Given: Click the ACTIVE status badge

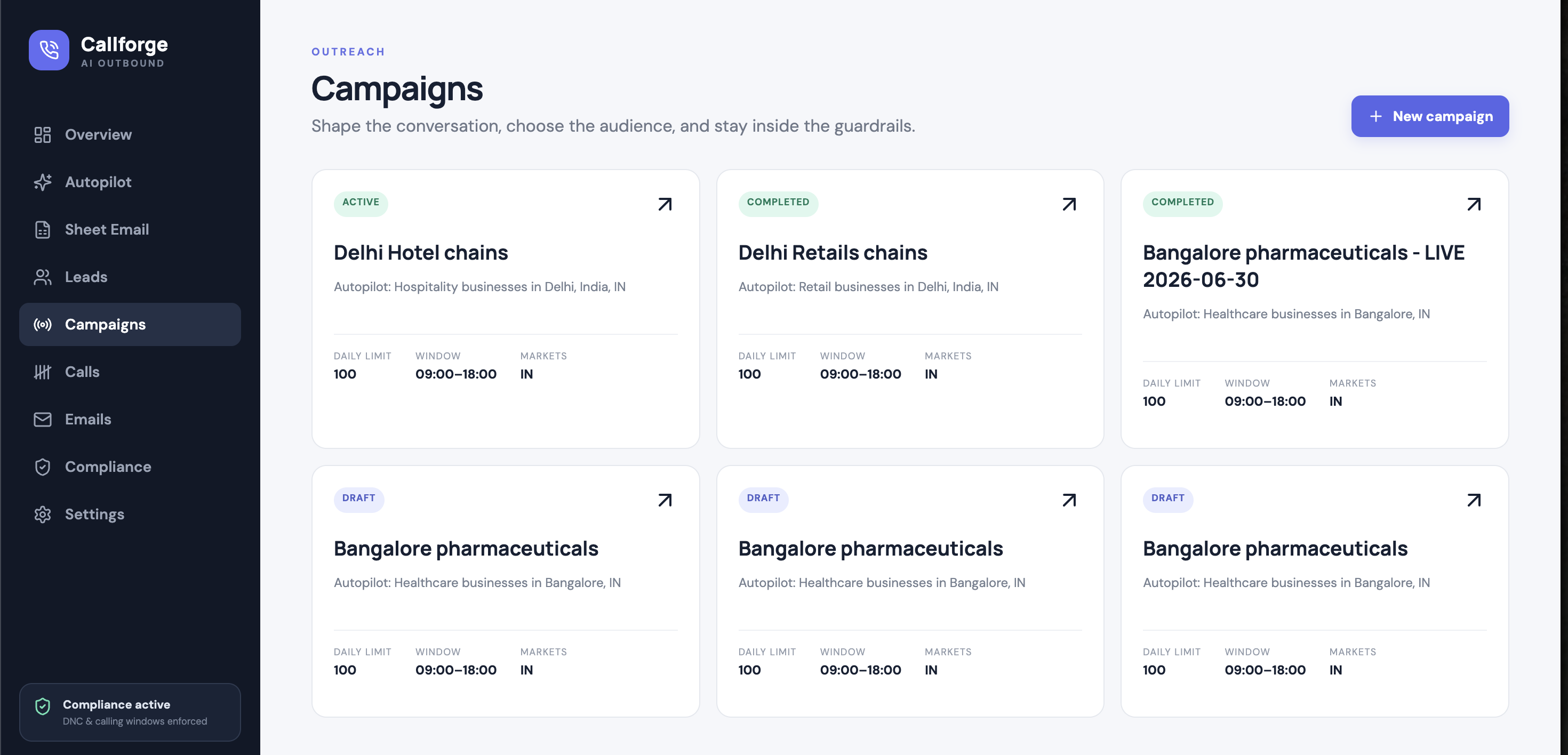Looking at the screenshot, I should (361, 202).
